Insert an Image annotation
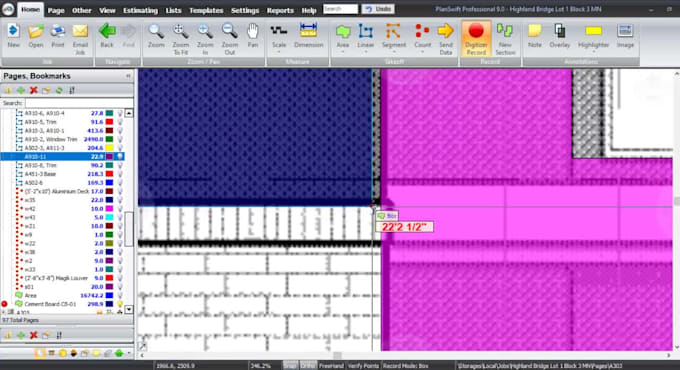The image size is (680, 370). 625,36
